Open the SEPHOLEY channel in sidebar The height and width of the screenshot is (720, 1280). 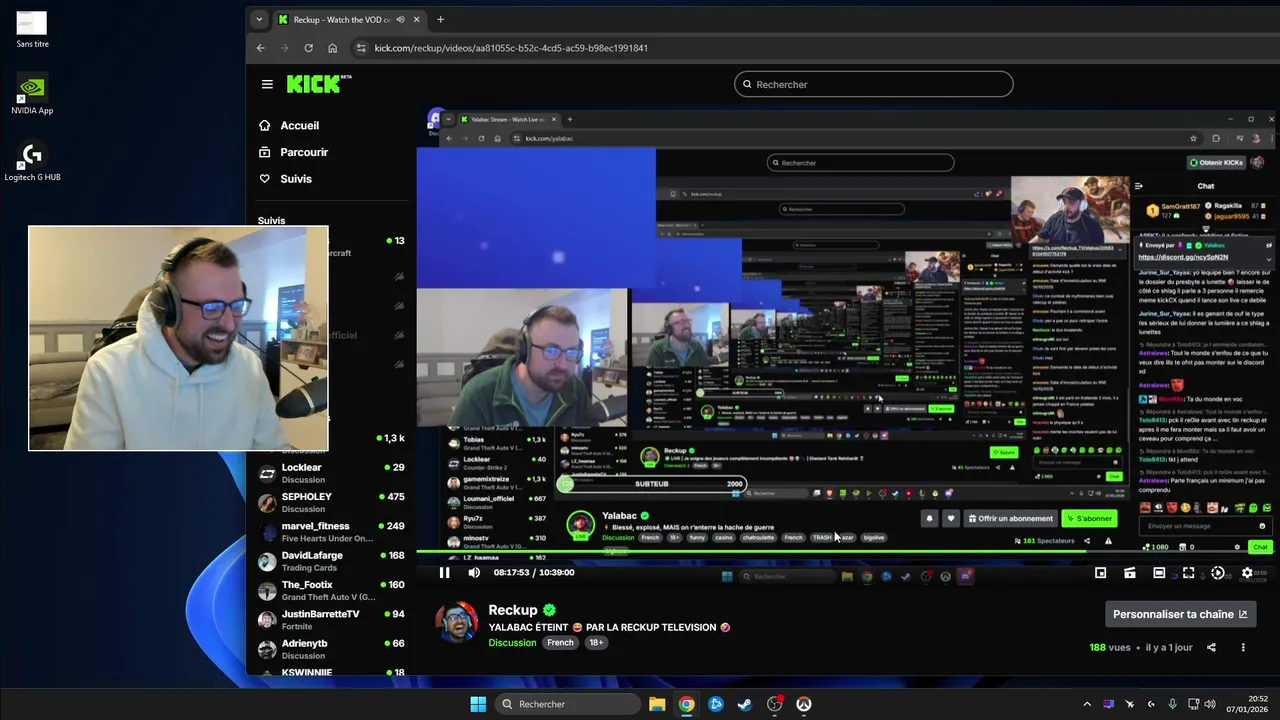(x=332, y=503)
